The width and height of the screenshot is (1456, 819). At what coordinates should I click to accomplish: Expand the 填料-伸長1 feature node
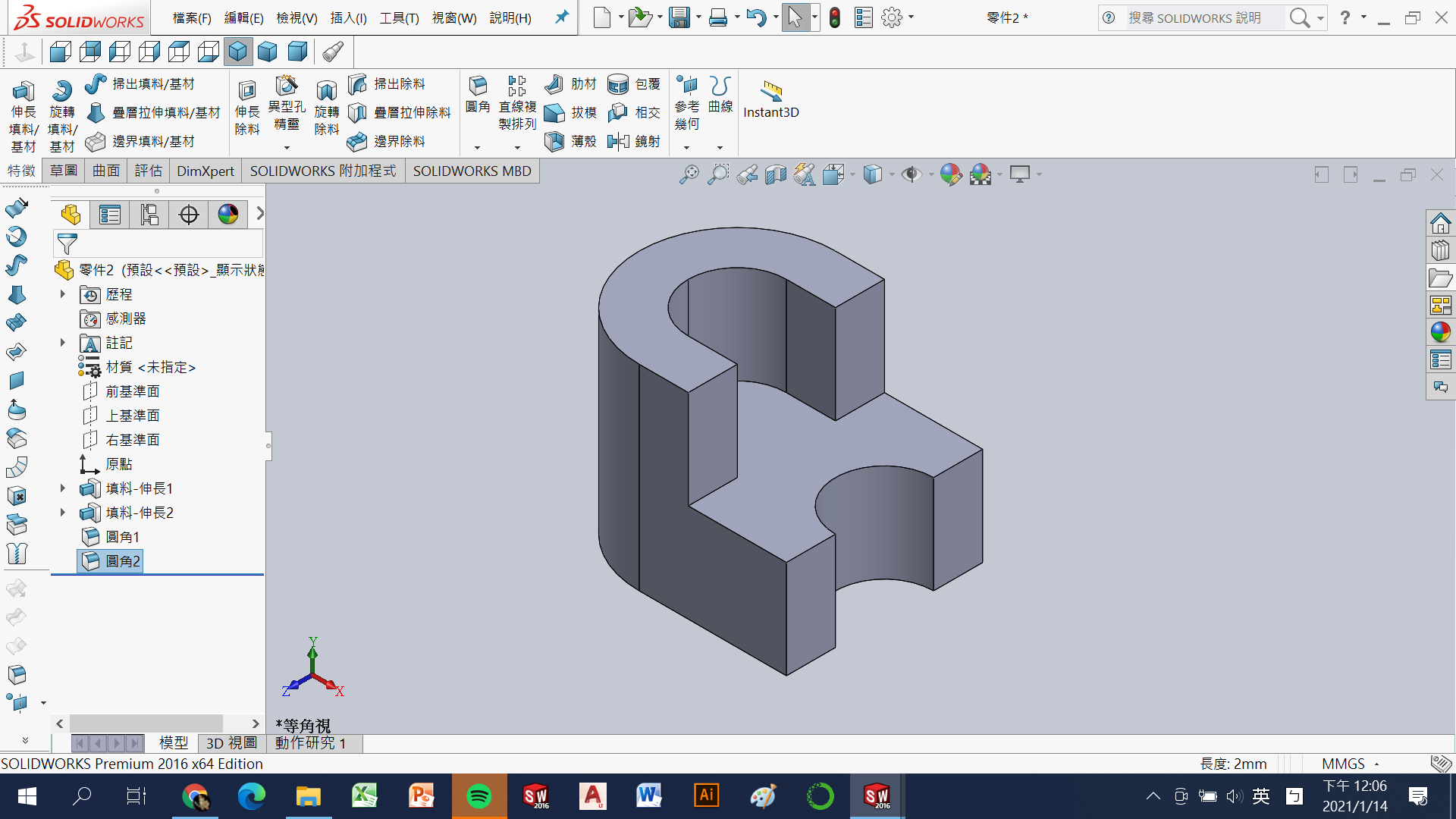(x=63, y=488)
